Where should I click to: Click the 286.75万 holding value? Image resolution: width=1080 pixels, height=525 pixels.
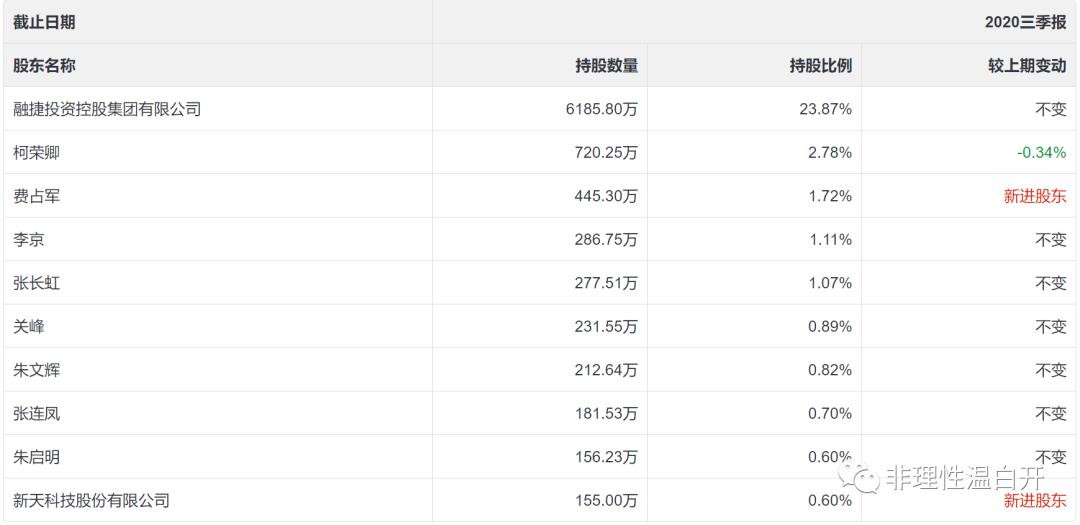606,240
